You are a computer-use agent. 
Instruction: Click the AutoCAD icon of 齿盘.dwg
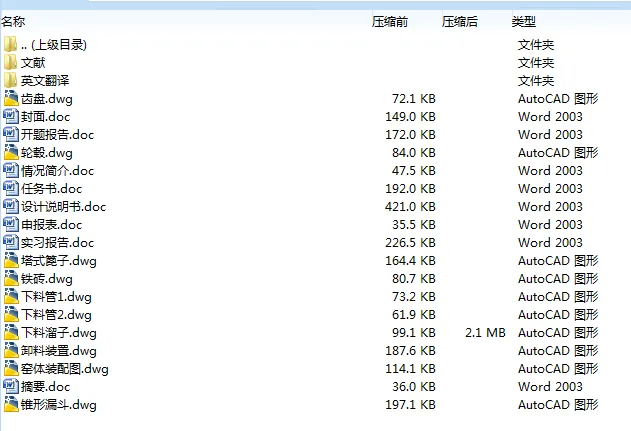click(11, 99)
